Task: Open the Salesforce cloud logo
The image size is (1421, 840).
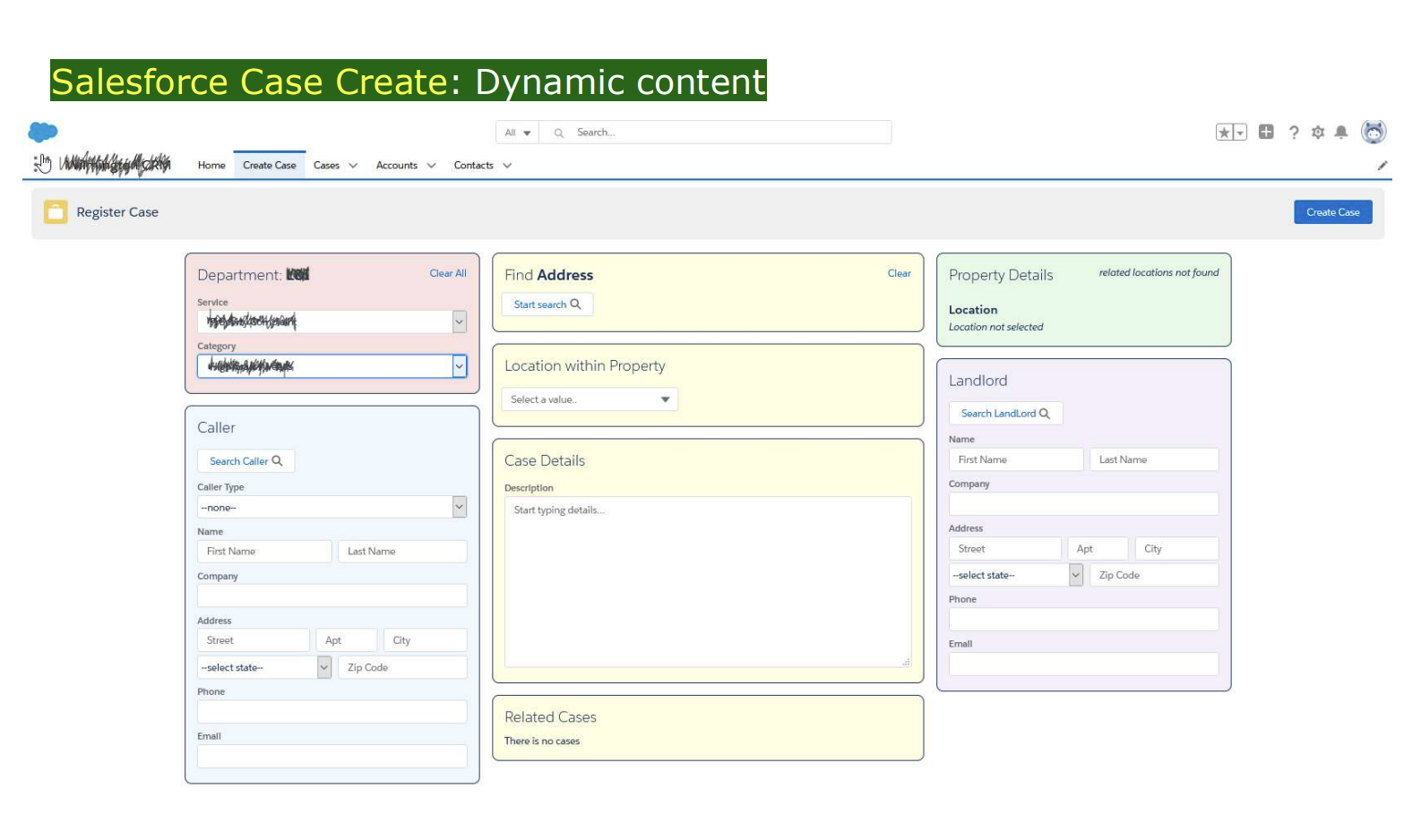Action: (42, 132)
